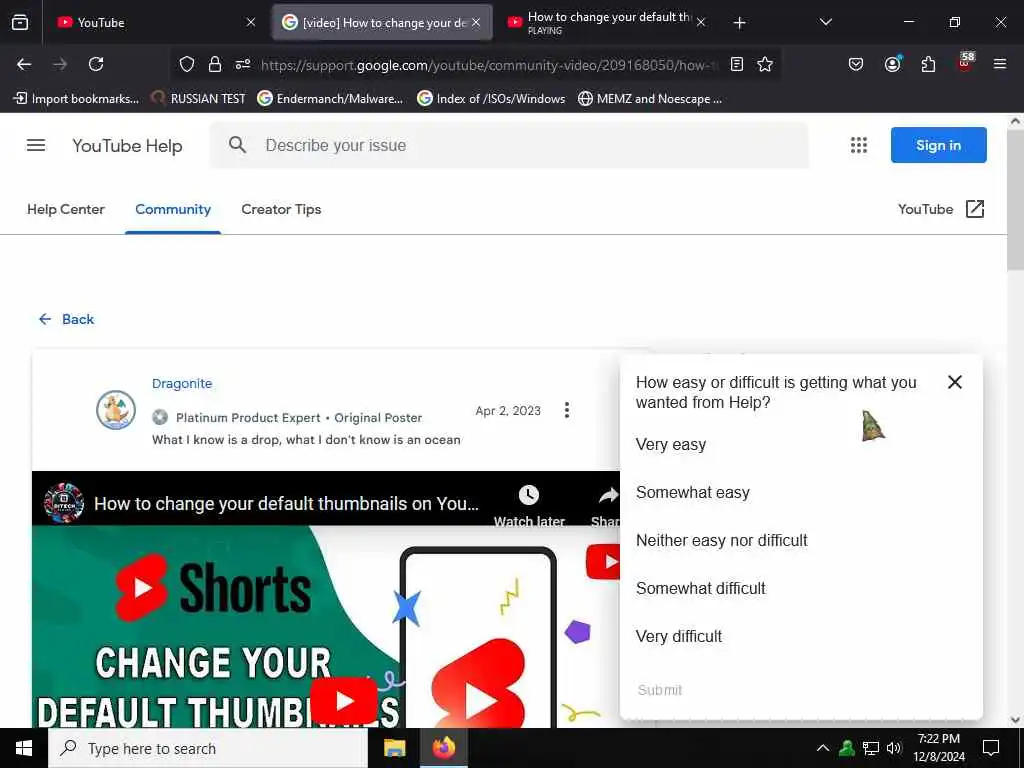The image size is (1024, 768).
Task: Click the padlock site security icon
Action: pos(214,64)
